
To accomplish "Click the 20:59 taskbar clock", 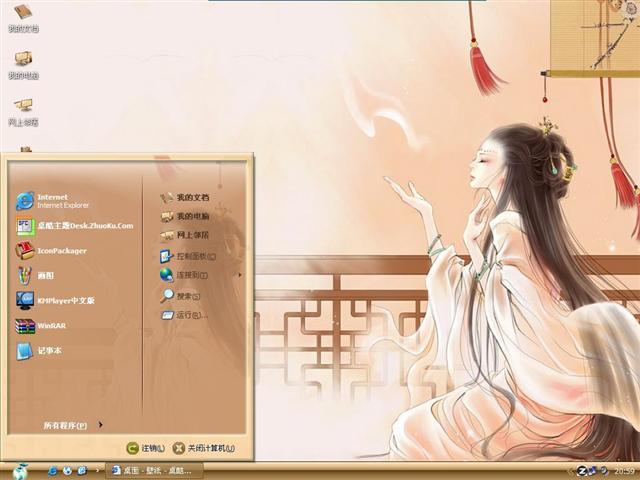I will tap(624, 471).
